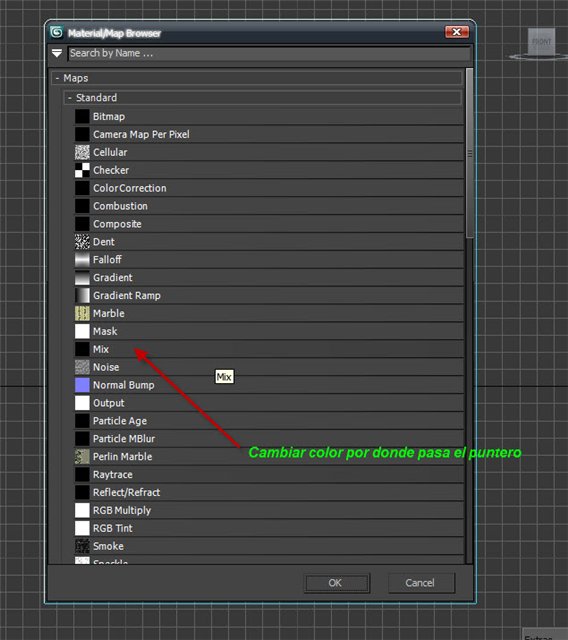Click the Composite map icon

[82, 224]
